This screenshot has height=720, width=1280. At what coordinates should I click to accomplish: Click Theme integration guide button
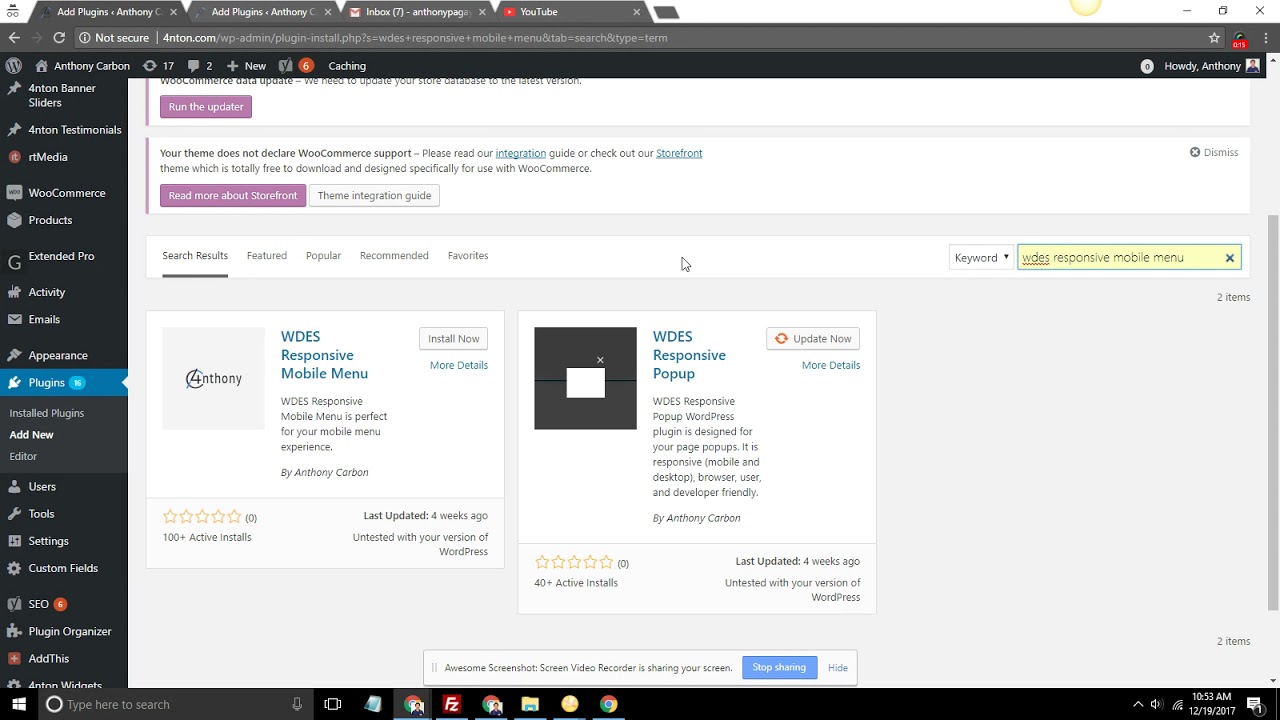tap(374, 195)
